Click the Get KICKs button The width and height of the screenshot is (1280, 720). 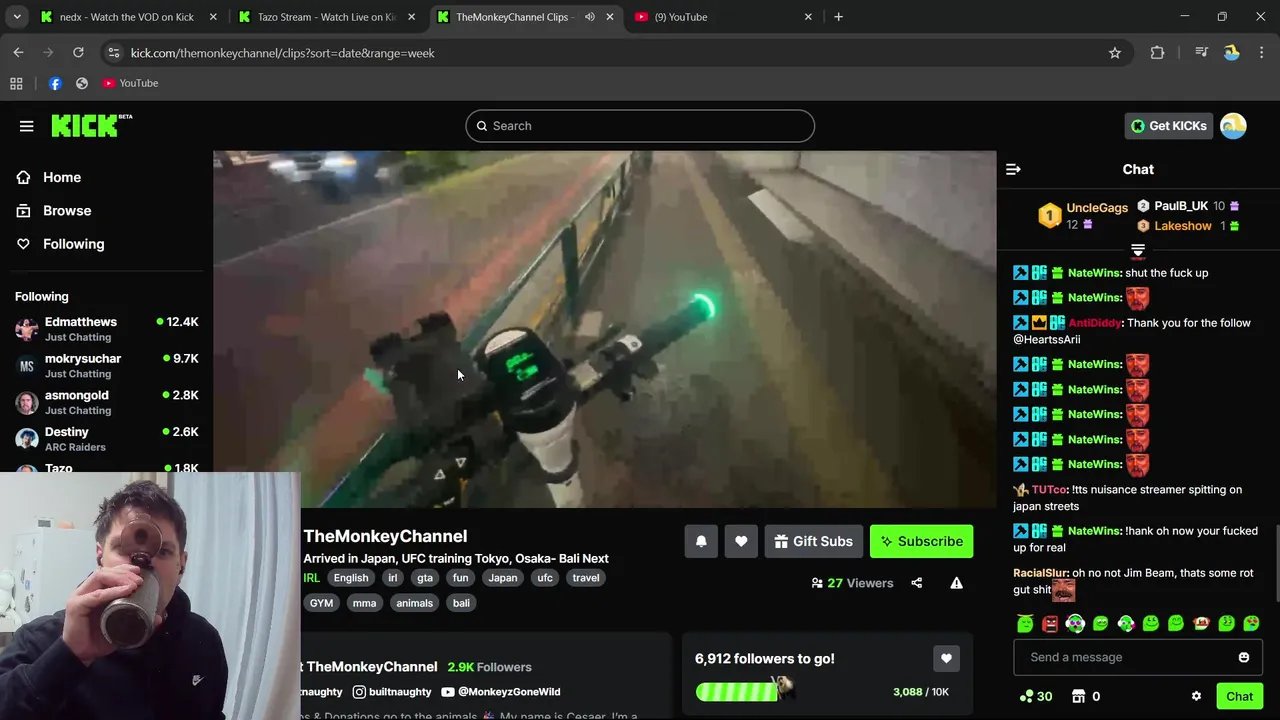pyautogui.click(x=1168, y=126)
